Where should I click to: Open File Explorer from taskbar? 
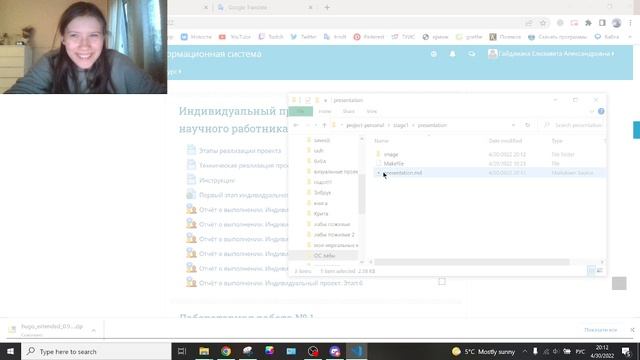(x=204, y=351)
